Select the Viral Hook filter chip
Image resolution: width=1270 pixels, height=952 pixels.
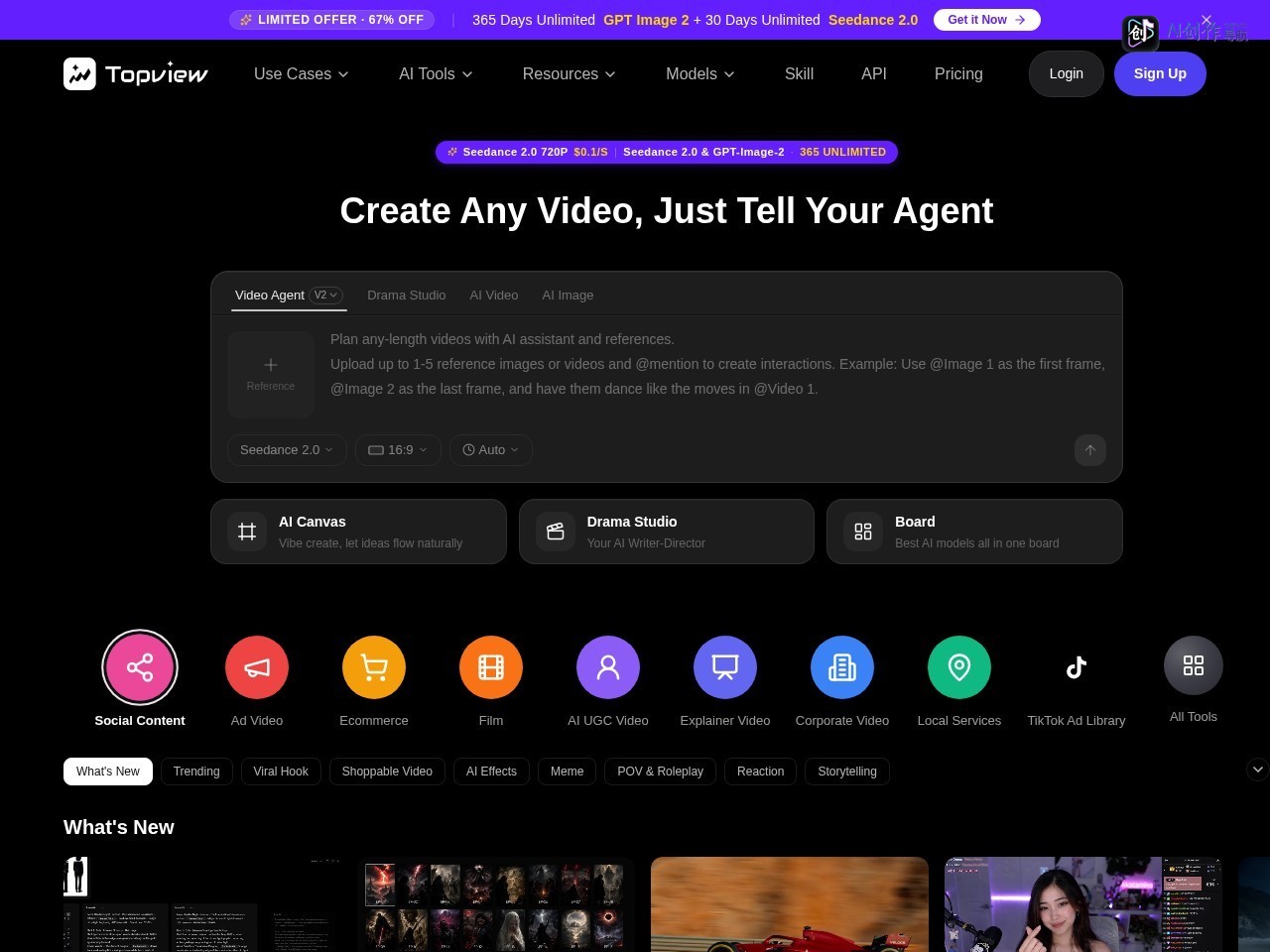pos(281,772)
